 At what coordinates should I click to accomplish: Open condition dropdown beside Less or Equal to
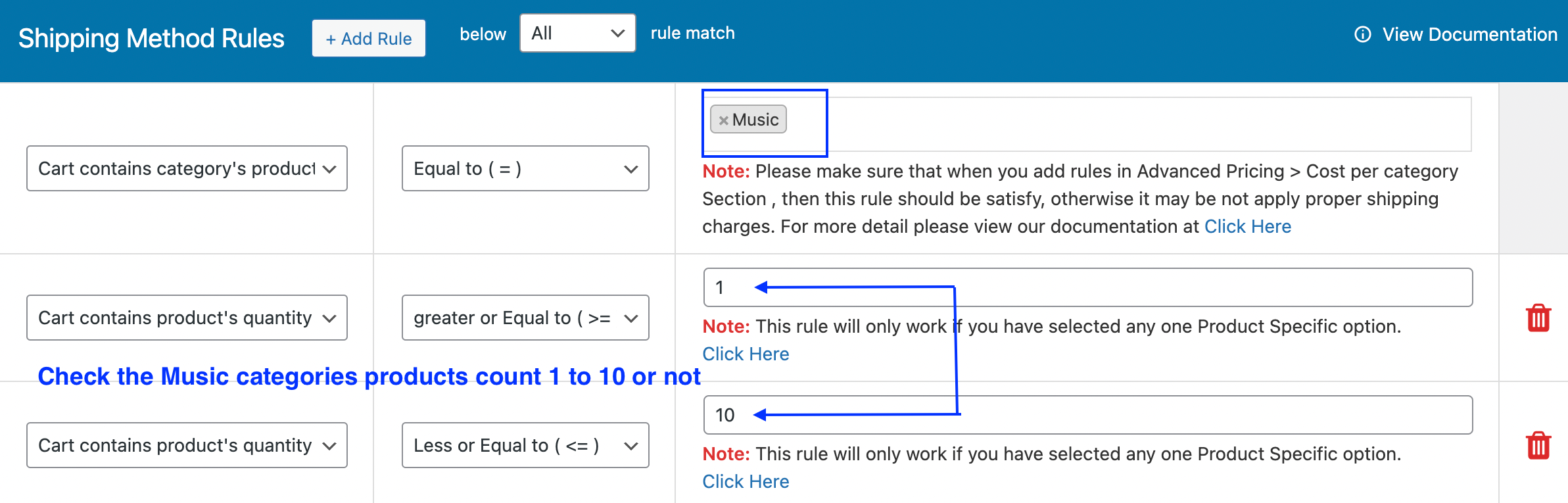(x=187, y=446)
